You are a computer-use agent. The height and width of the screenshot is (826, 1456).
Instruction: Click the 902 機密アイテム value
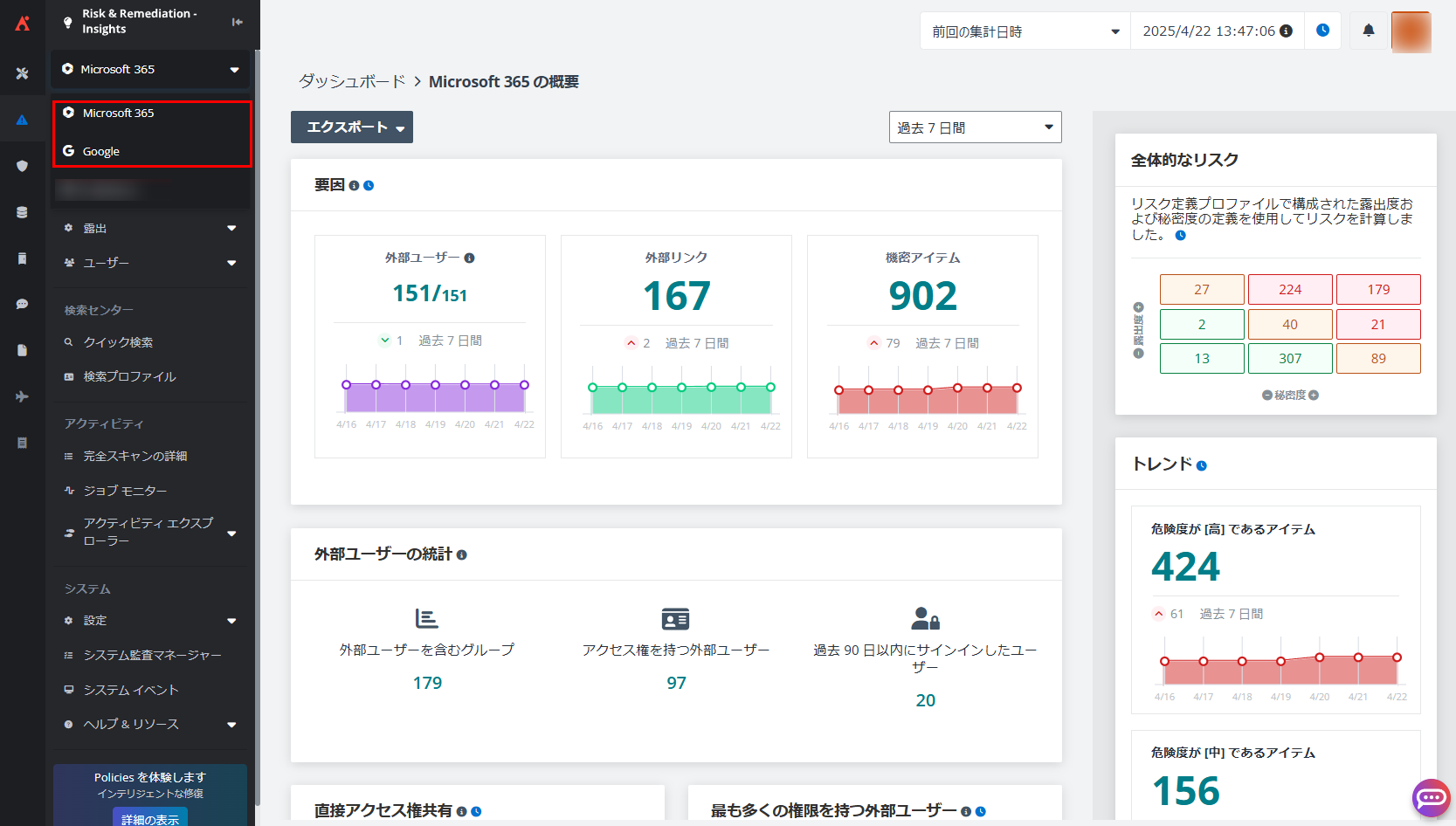[923, 296]
